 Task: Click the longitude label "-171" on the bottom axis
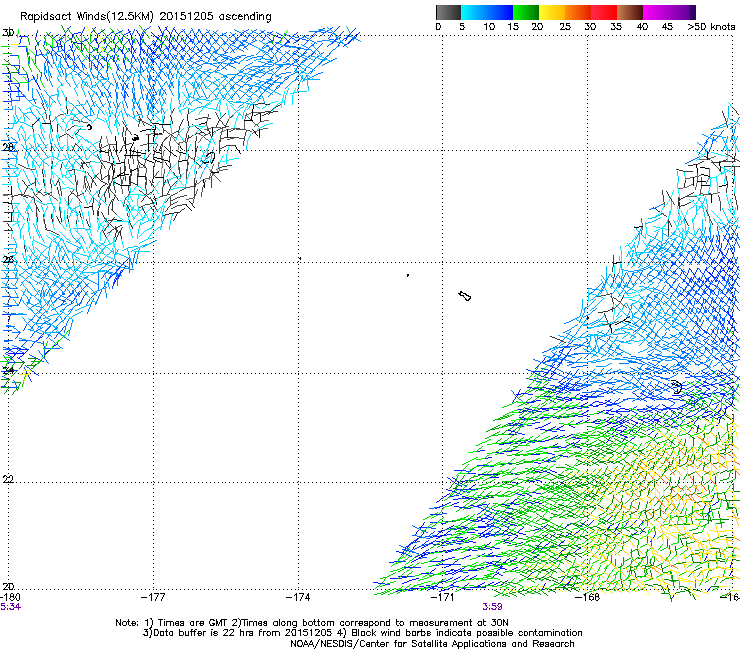(443, 597)
